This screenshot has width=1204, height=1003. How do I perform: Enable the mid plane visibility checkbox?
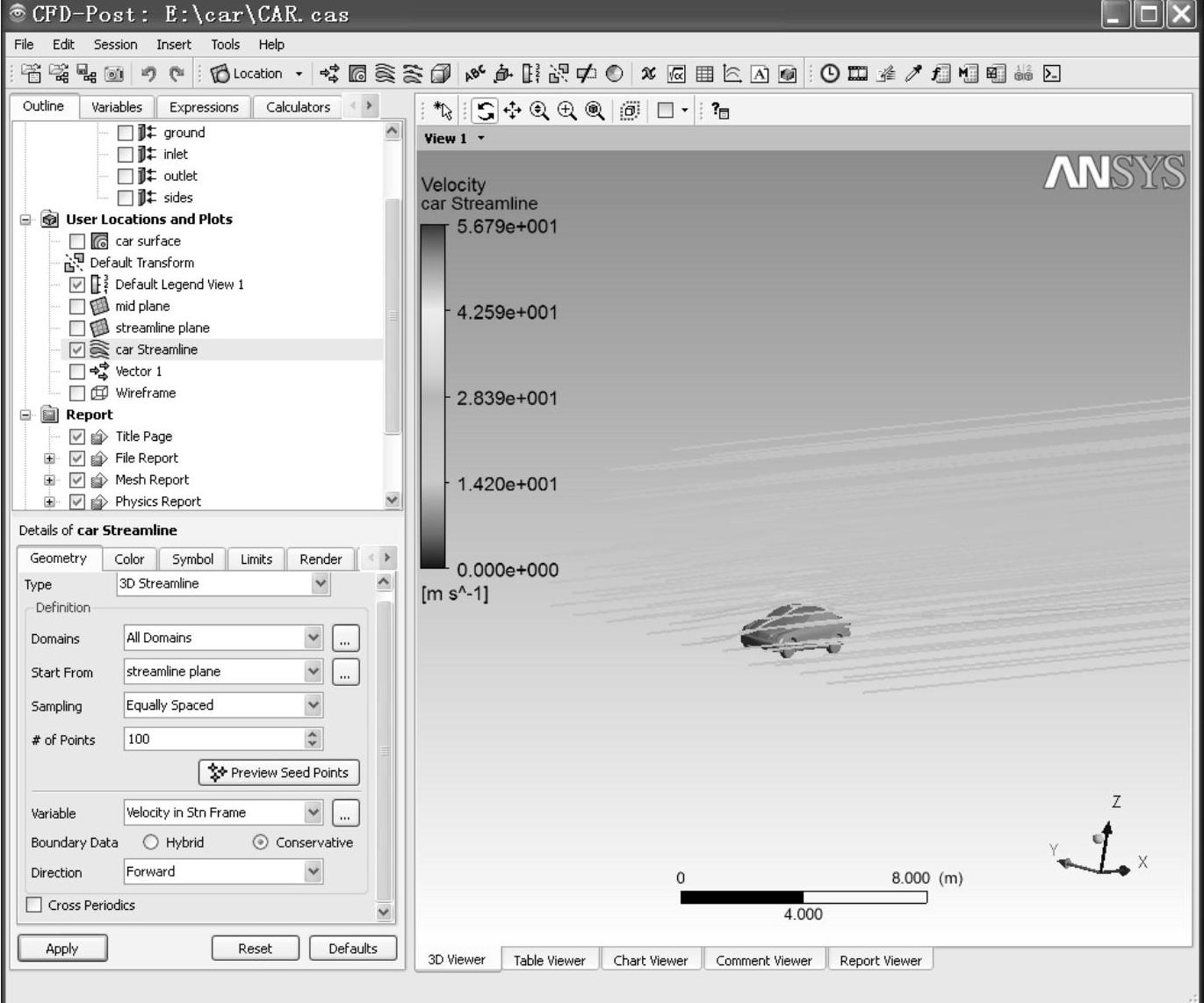pos(77,307)
